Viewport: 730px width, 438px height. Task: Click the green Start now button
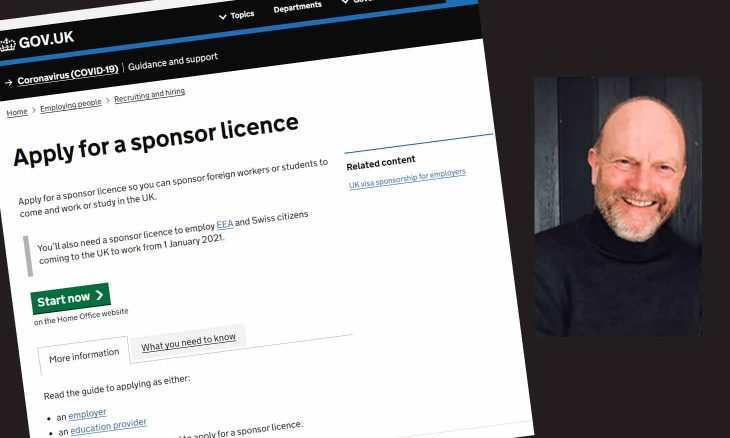tap(70, 298)
